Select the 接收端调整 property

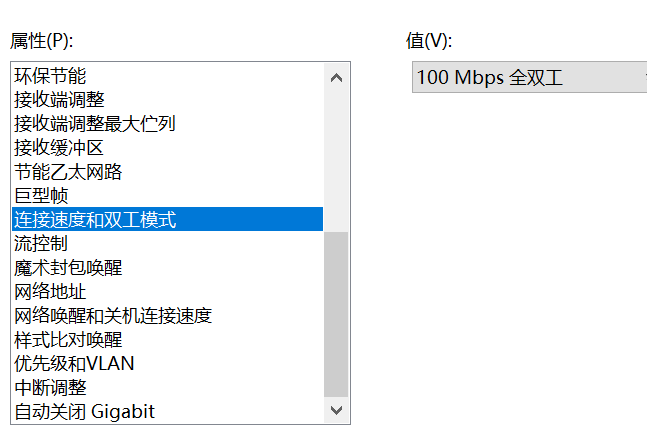pyautogui.click(x=59, y=100)
